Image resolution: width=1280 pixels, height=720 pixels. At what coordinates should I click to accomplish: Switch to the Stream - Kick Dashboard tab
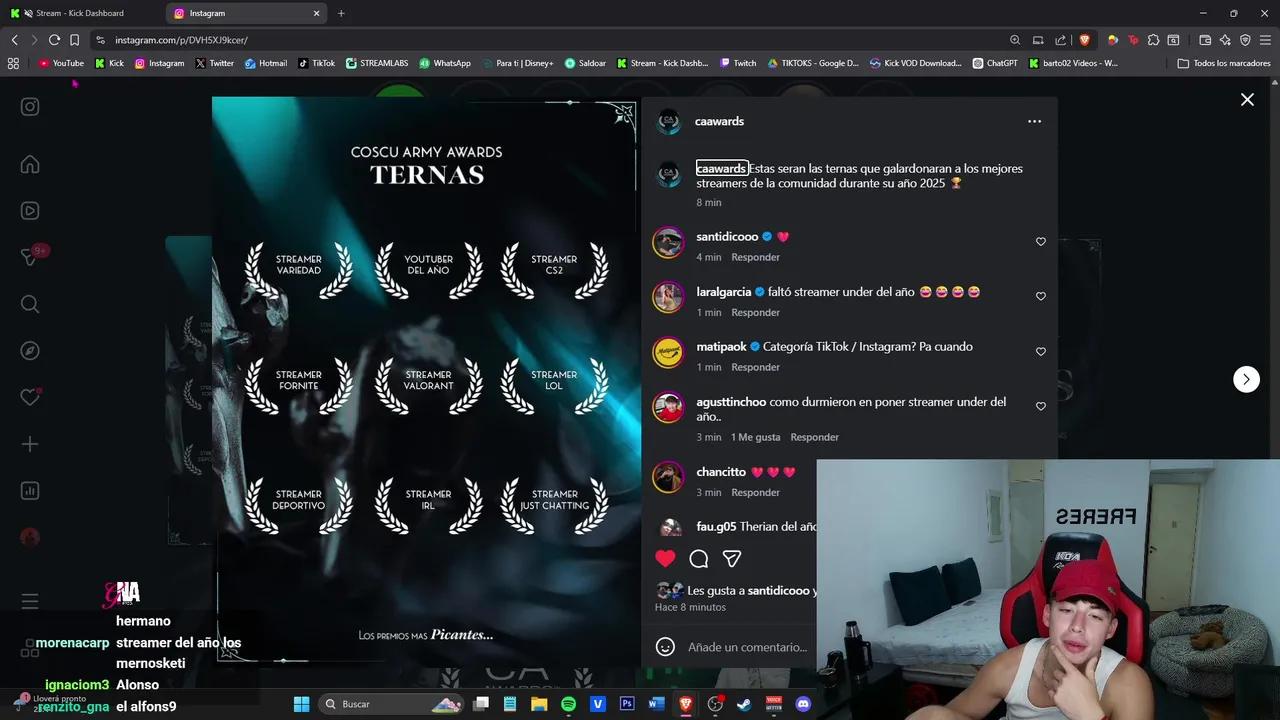click(80, 13)
